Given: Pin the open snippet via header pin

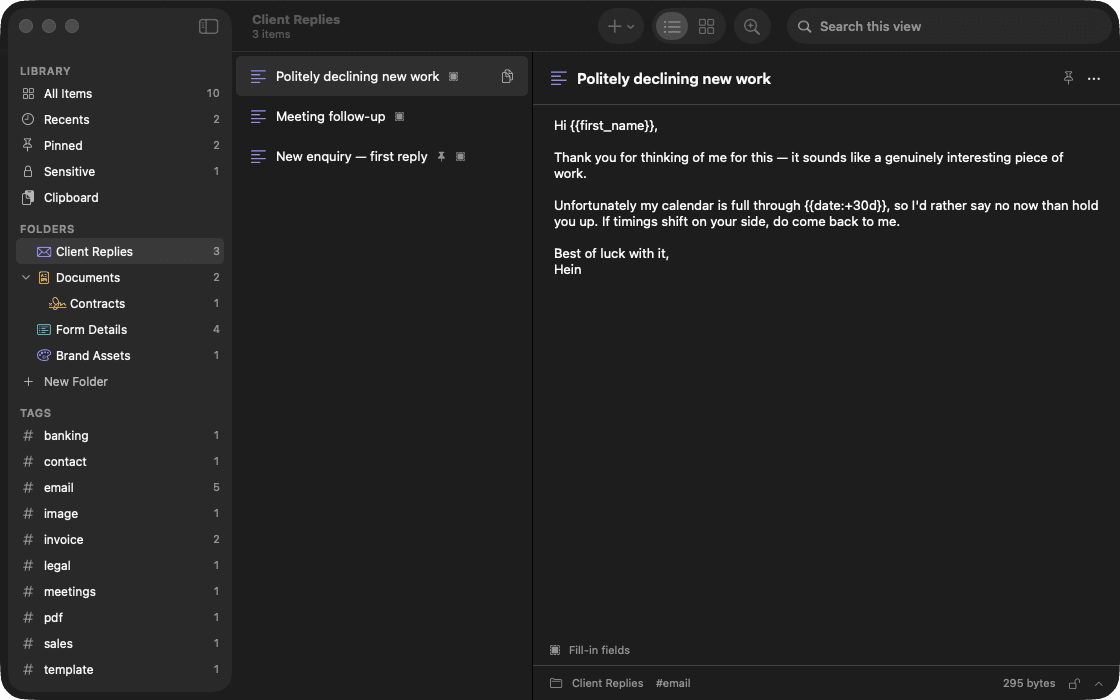Looking at the screenshot, I should point(1069,78).
